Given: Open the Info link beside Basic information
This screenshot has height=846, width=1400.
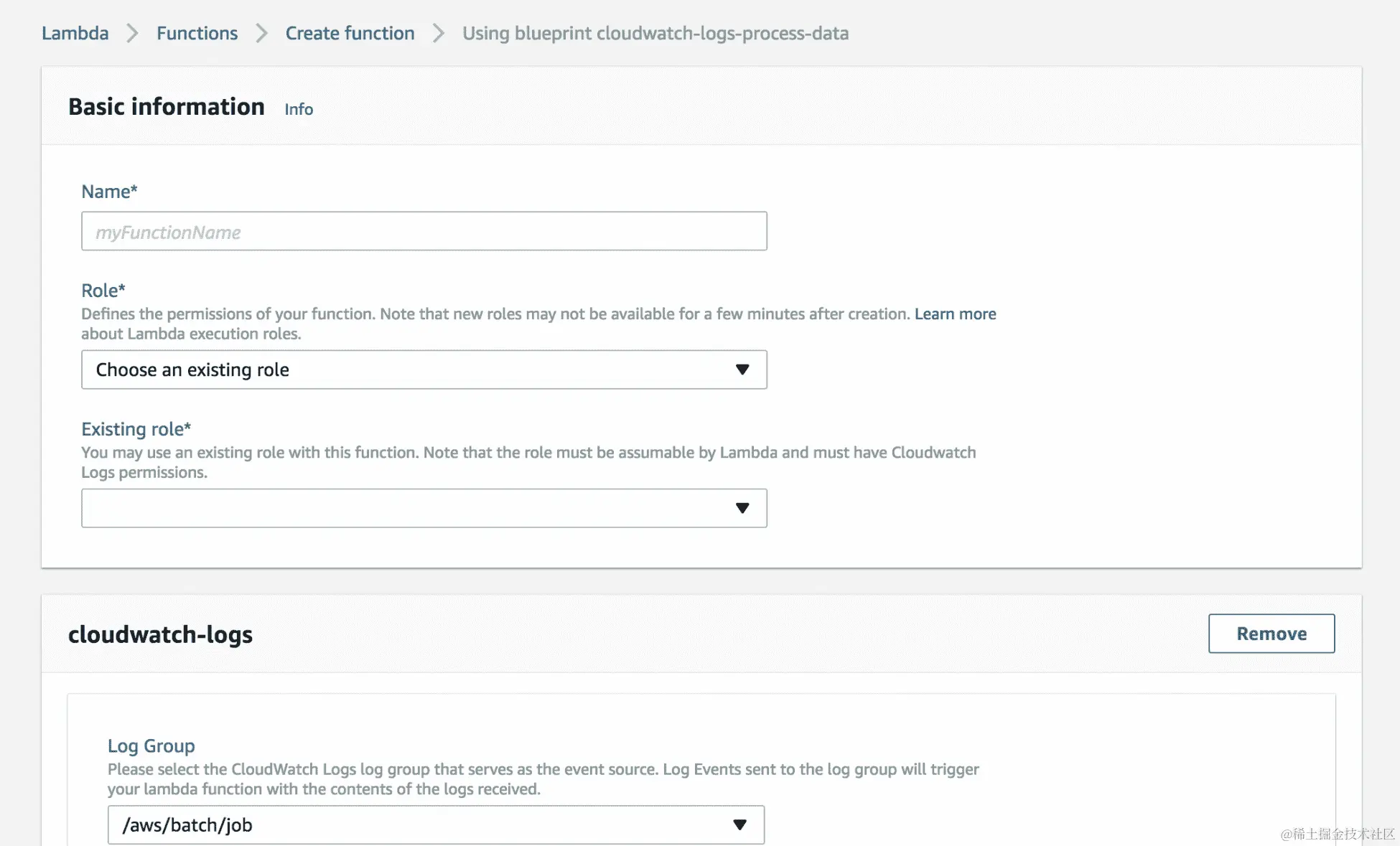Looking at the screenshot, I should pos(298,109).
